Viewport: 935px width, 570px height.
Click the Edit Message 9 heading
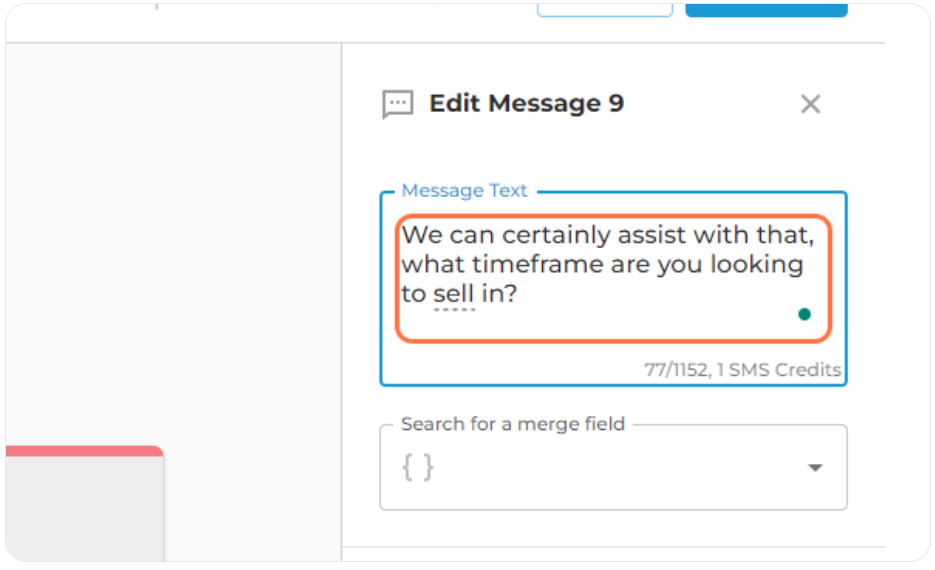(x=527, y=104)
